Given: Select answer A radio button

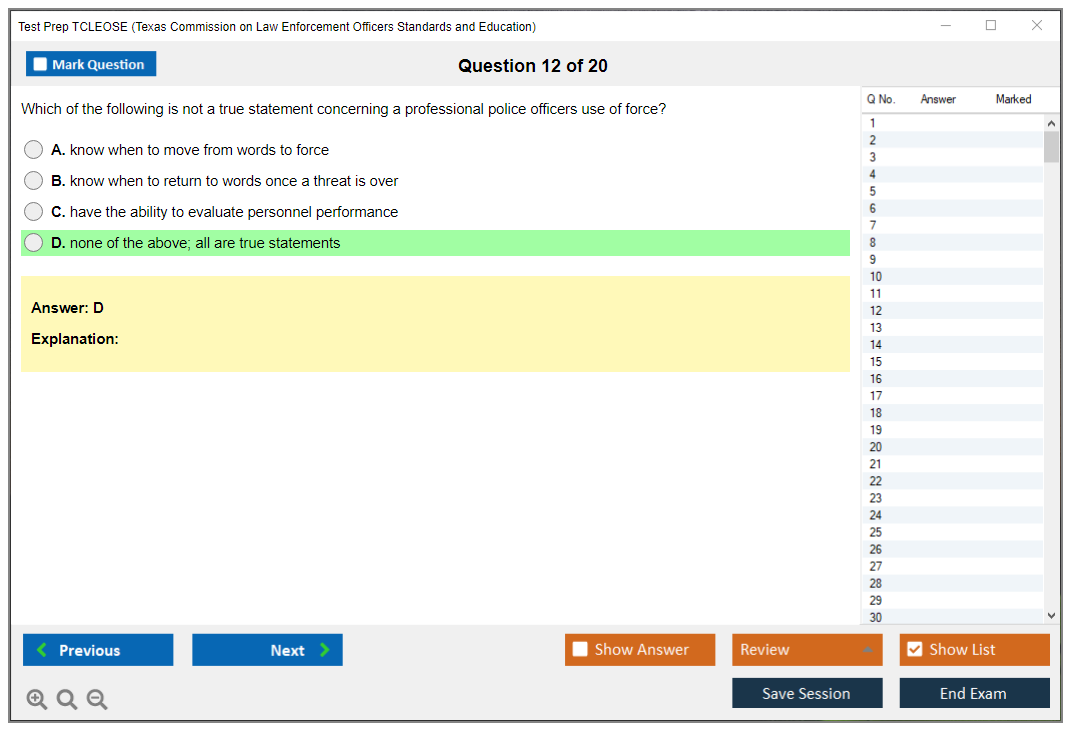Looking at the screenshot, I should click(34, 150).
